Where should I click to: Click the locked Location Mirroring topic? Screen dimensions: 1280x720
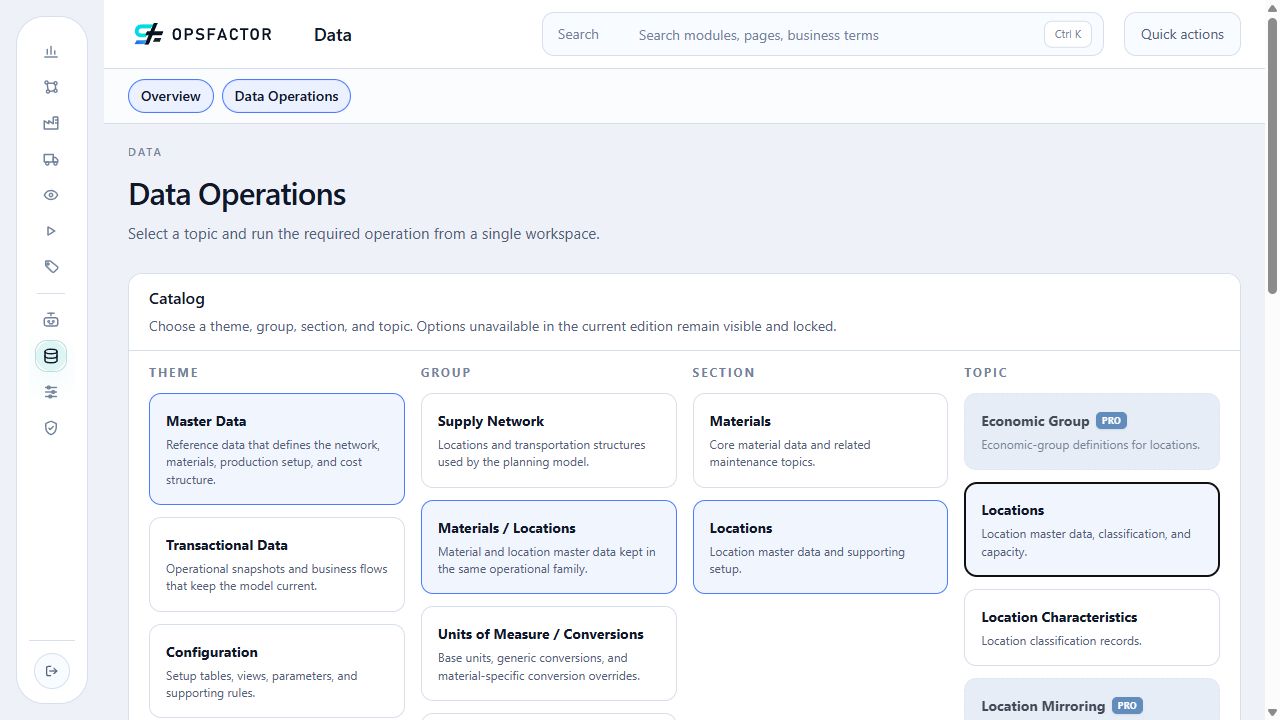click(1092, 699)
